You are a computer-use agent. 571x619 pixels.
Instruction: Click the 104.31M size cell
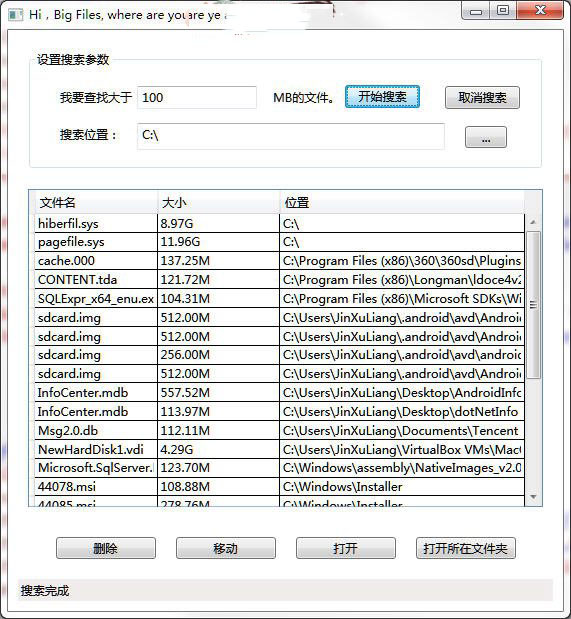(x=218, y=298)
